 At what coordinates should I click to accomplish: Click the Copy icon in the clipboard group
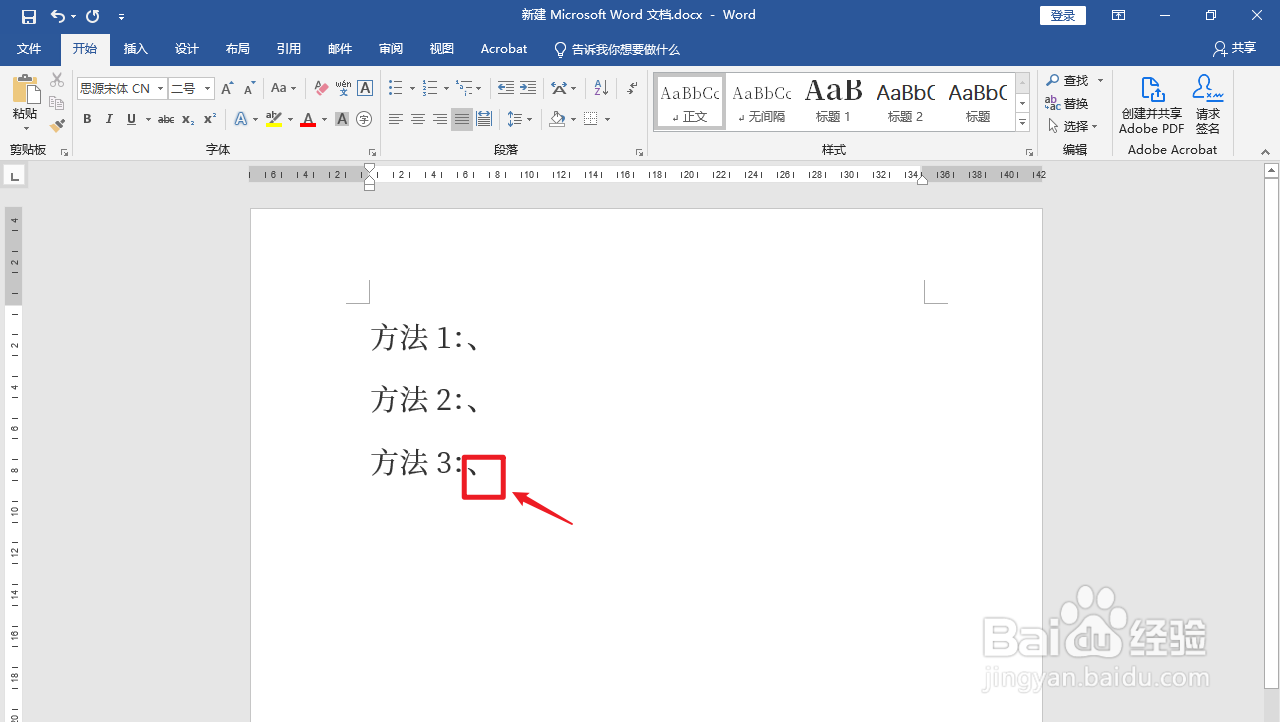pyautogui.click(x=57, y=103)
